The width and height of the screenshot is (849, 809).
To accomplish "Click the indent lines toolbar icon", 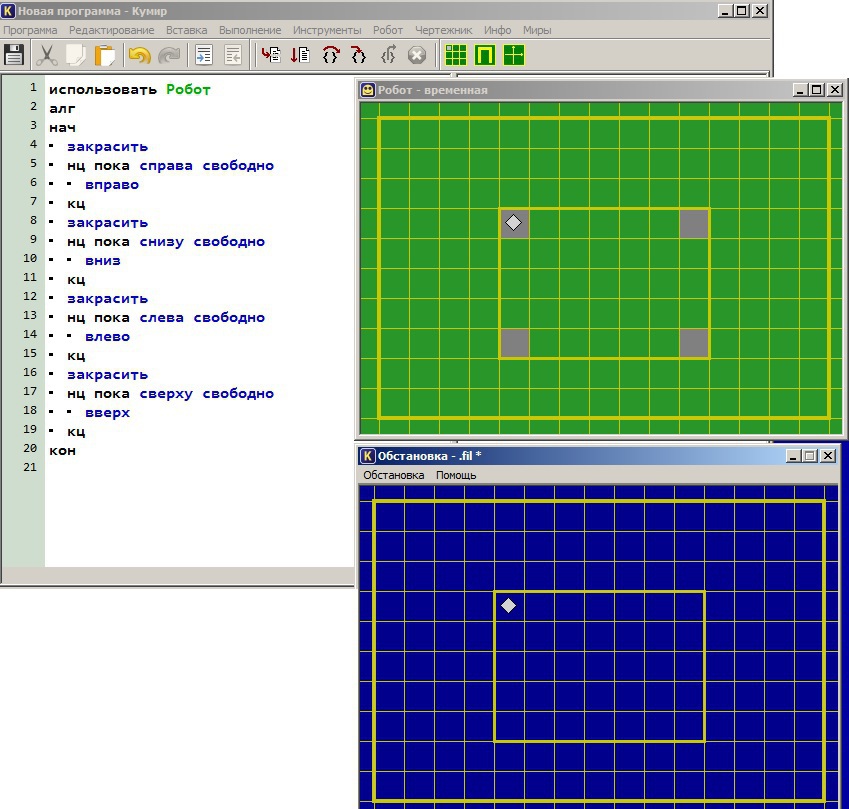I will click(204, 55).
